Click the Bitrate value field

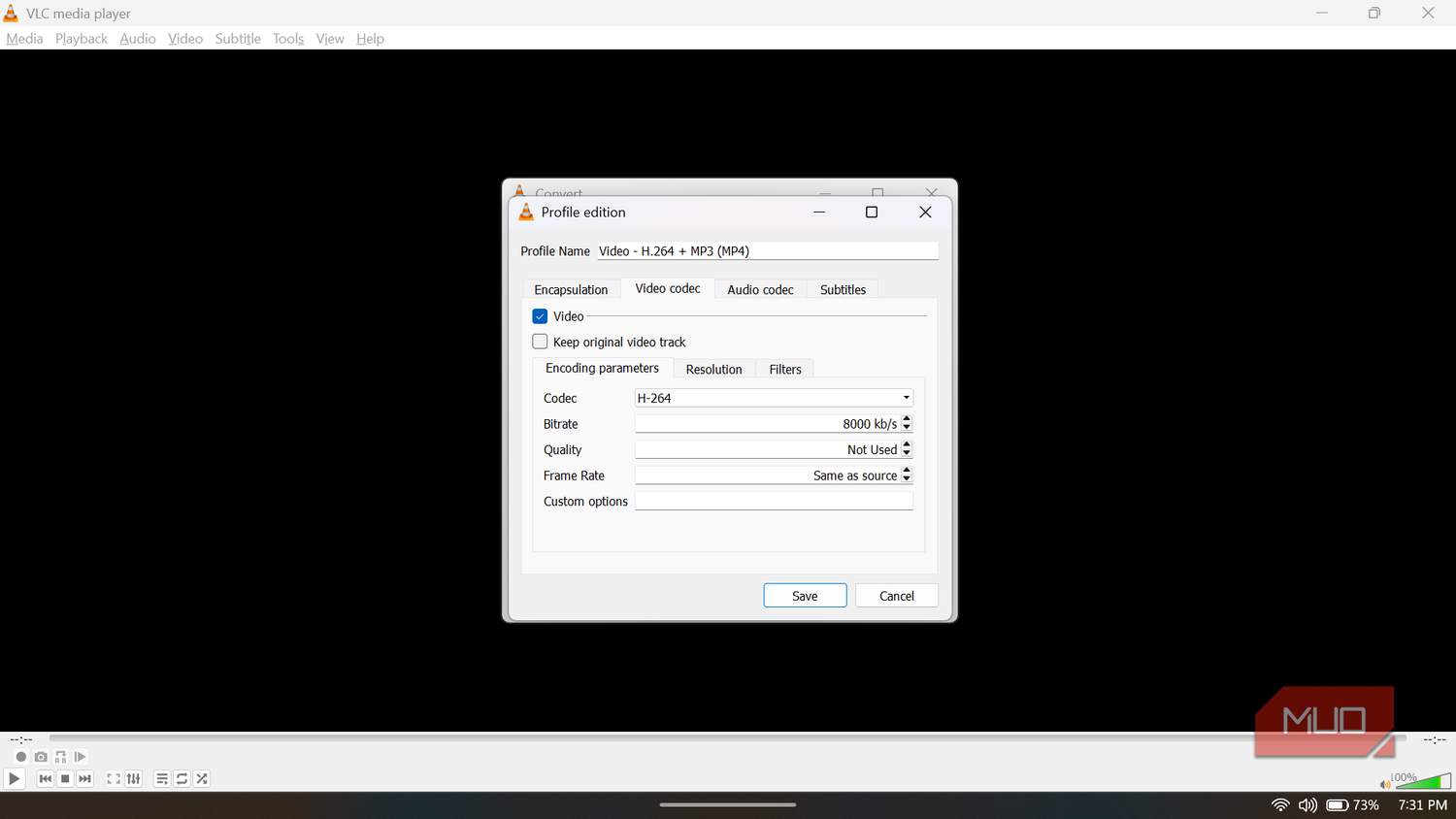[x=768, y=424]
